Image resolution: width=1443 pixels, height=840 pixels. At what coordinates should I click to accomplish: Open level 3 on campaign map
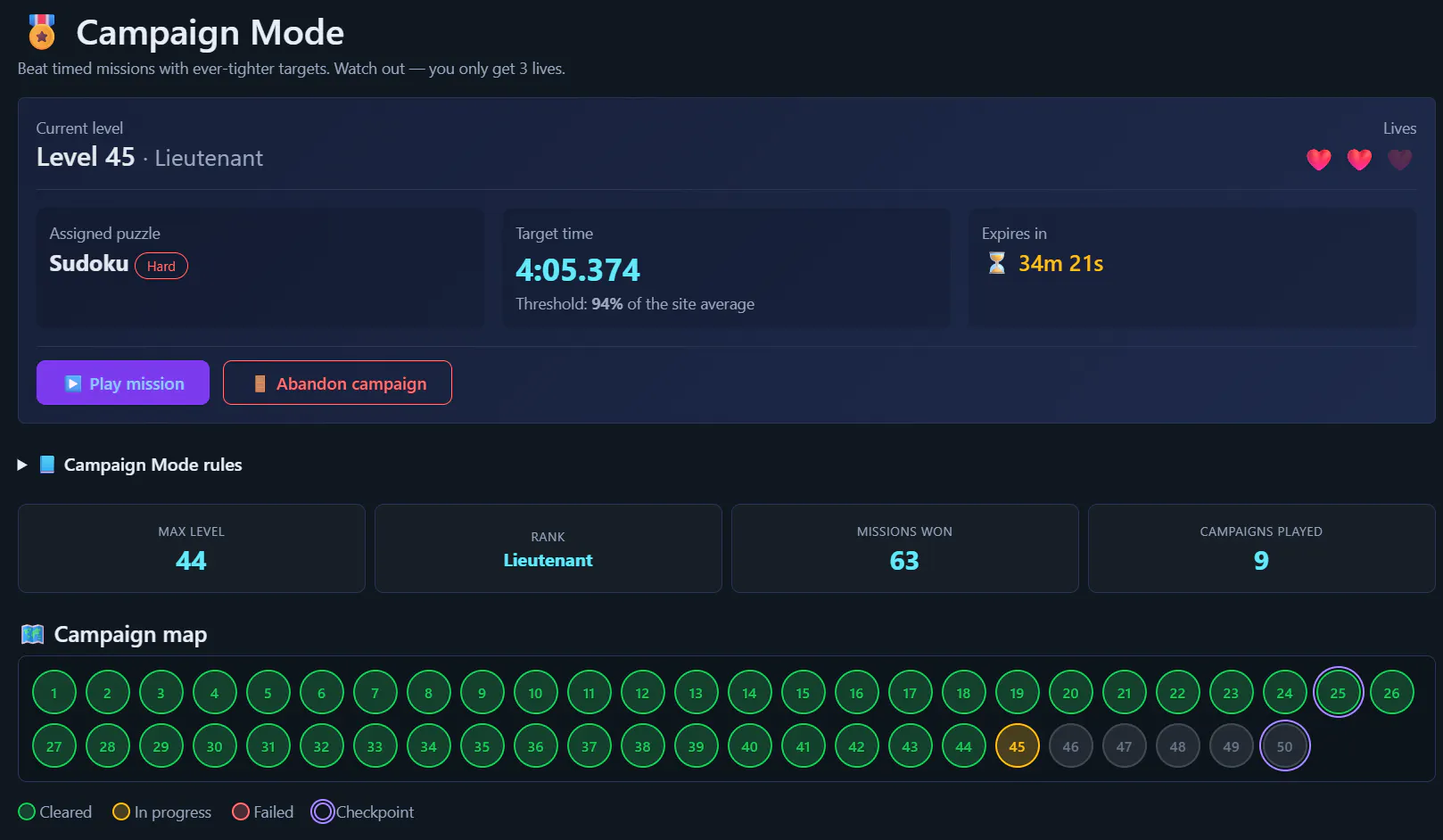click(161, 693)
